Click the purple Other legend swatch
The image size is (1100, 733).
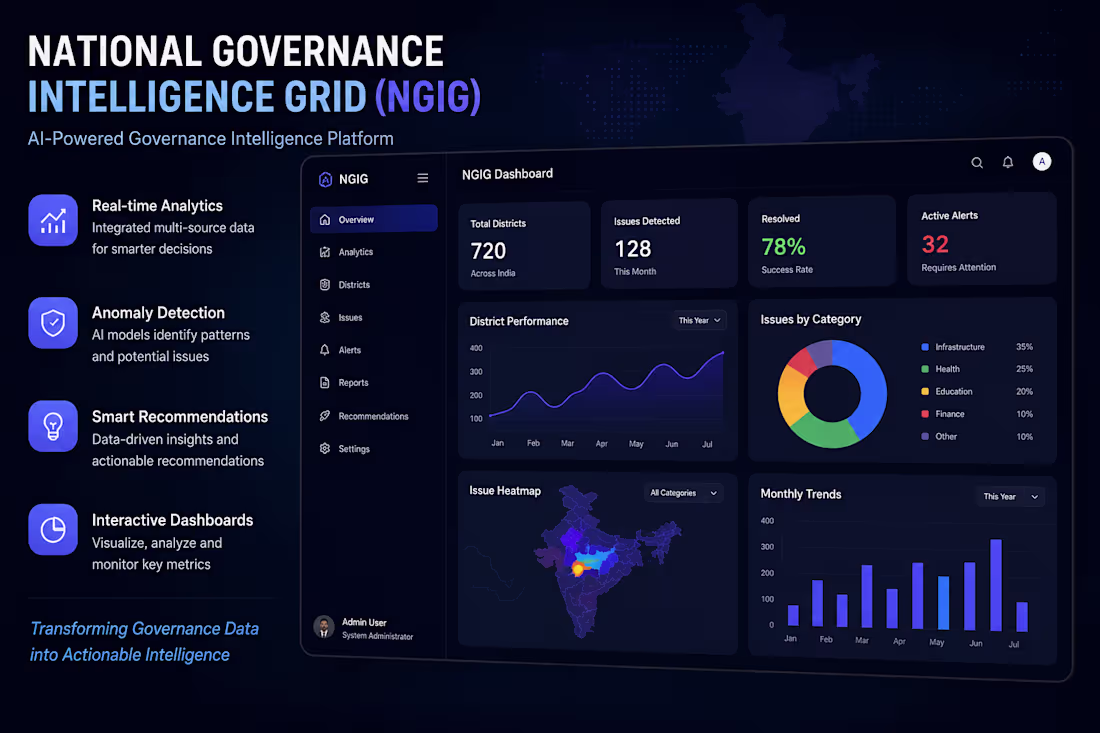point(925,436)
